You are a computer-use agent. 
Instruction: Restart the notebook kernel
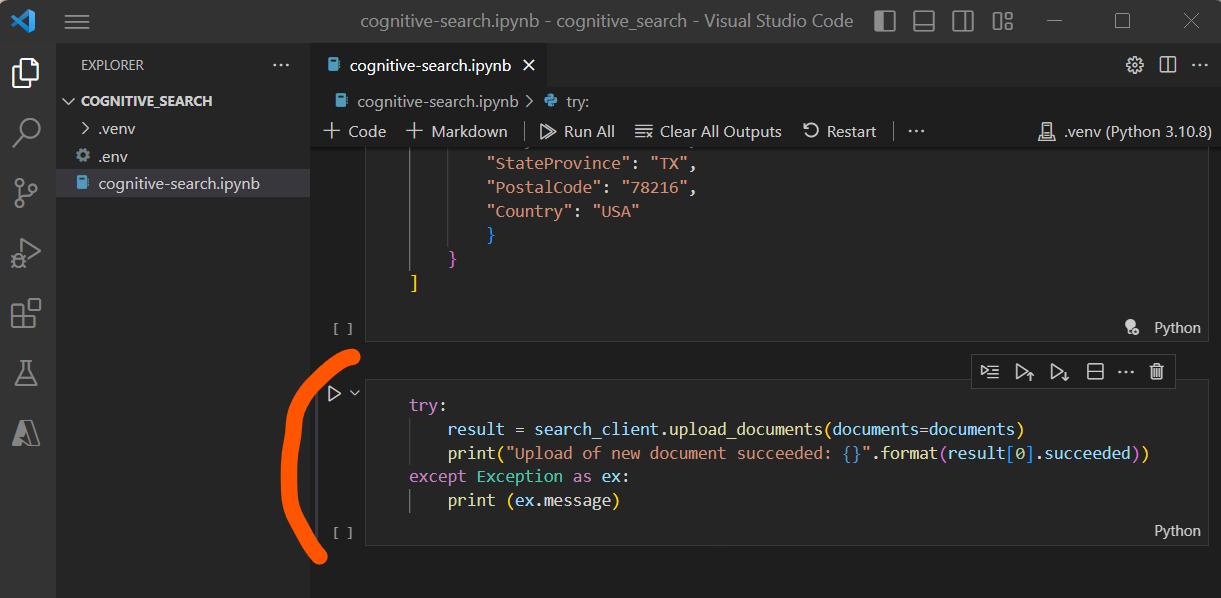tap(839, 131)
